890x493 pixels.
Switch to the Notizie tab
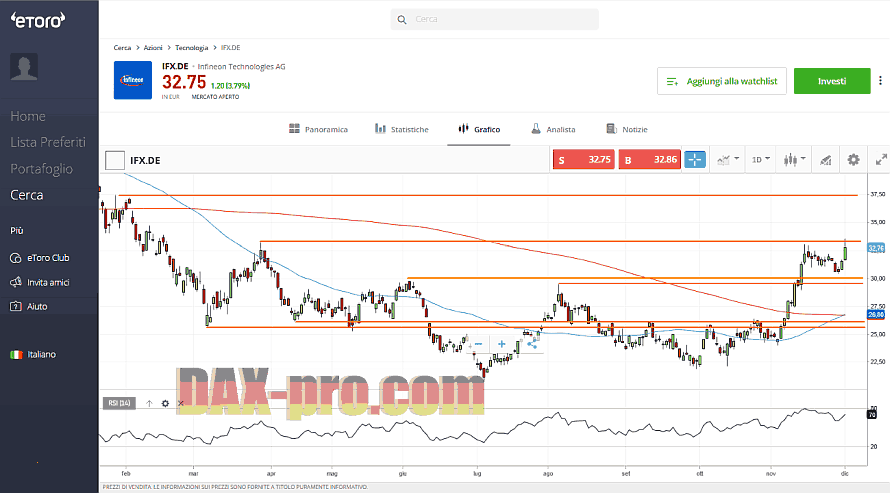[x=627, y=129]
